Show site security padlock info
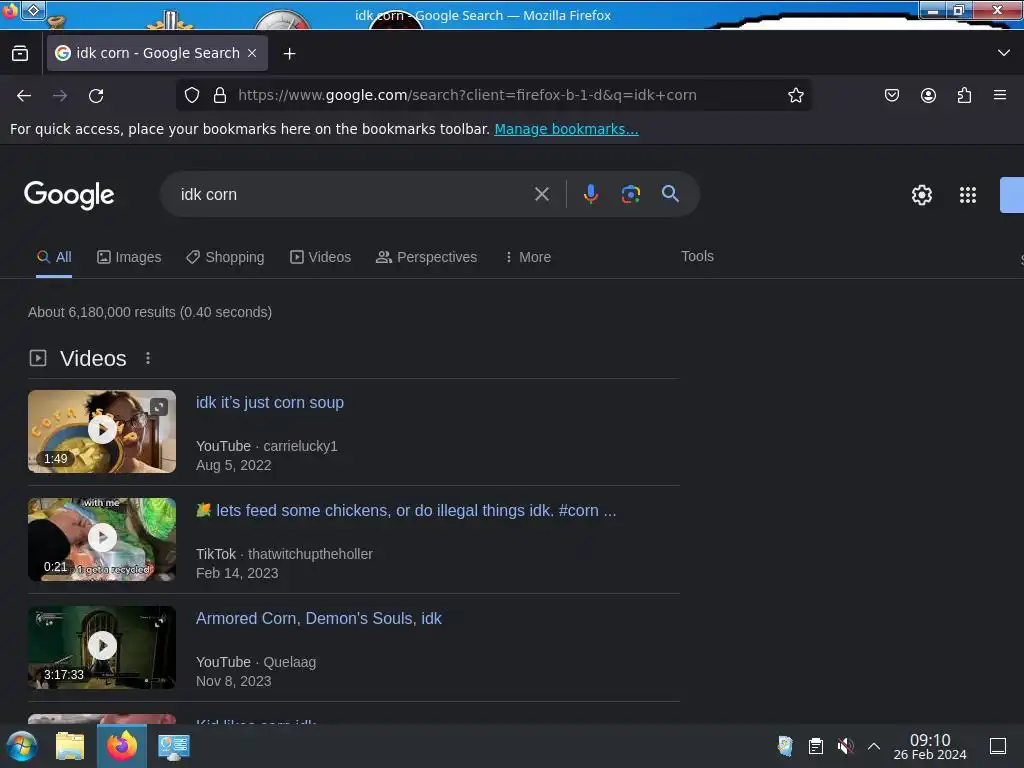The height and width of the screenshot is (768, 1024). pyautogui.click(x=220, y=95)
